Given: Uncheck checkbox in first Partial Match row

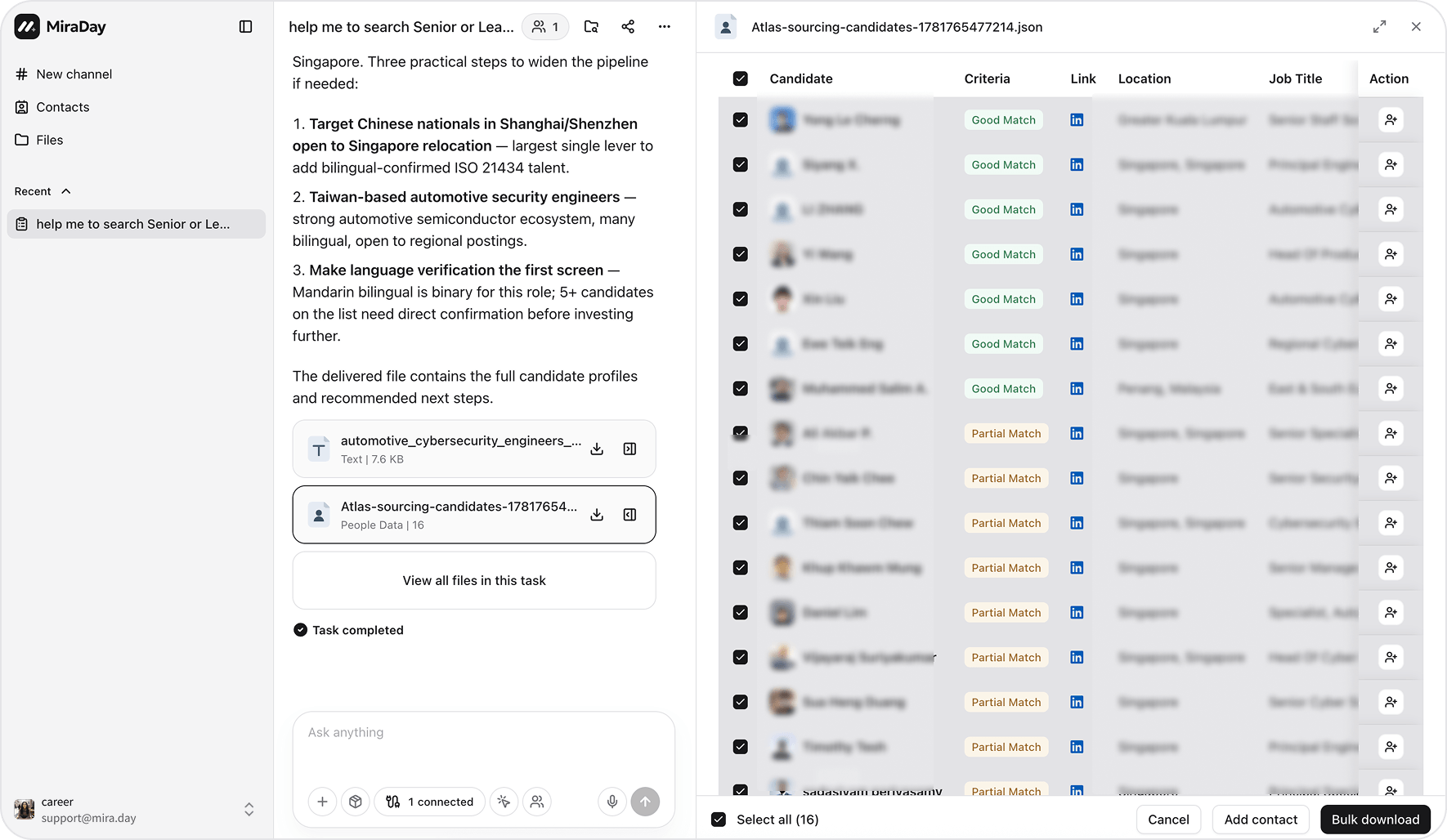Looking at the screenshot, I should pos(741,433).
